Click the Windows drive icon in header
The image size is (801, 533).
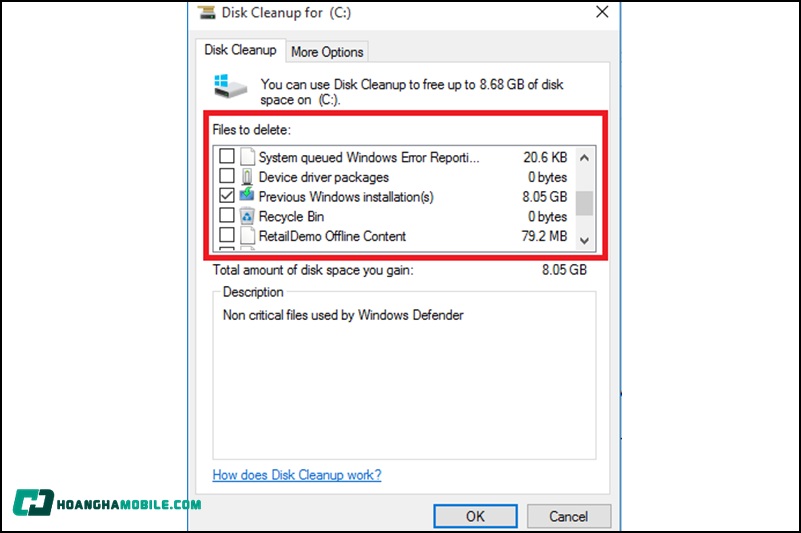pos(230,86)
